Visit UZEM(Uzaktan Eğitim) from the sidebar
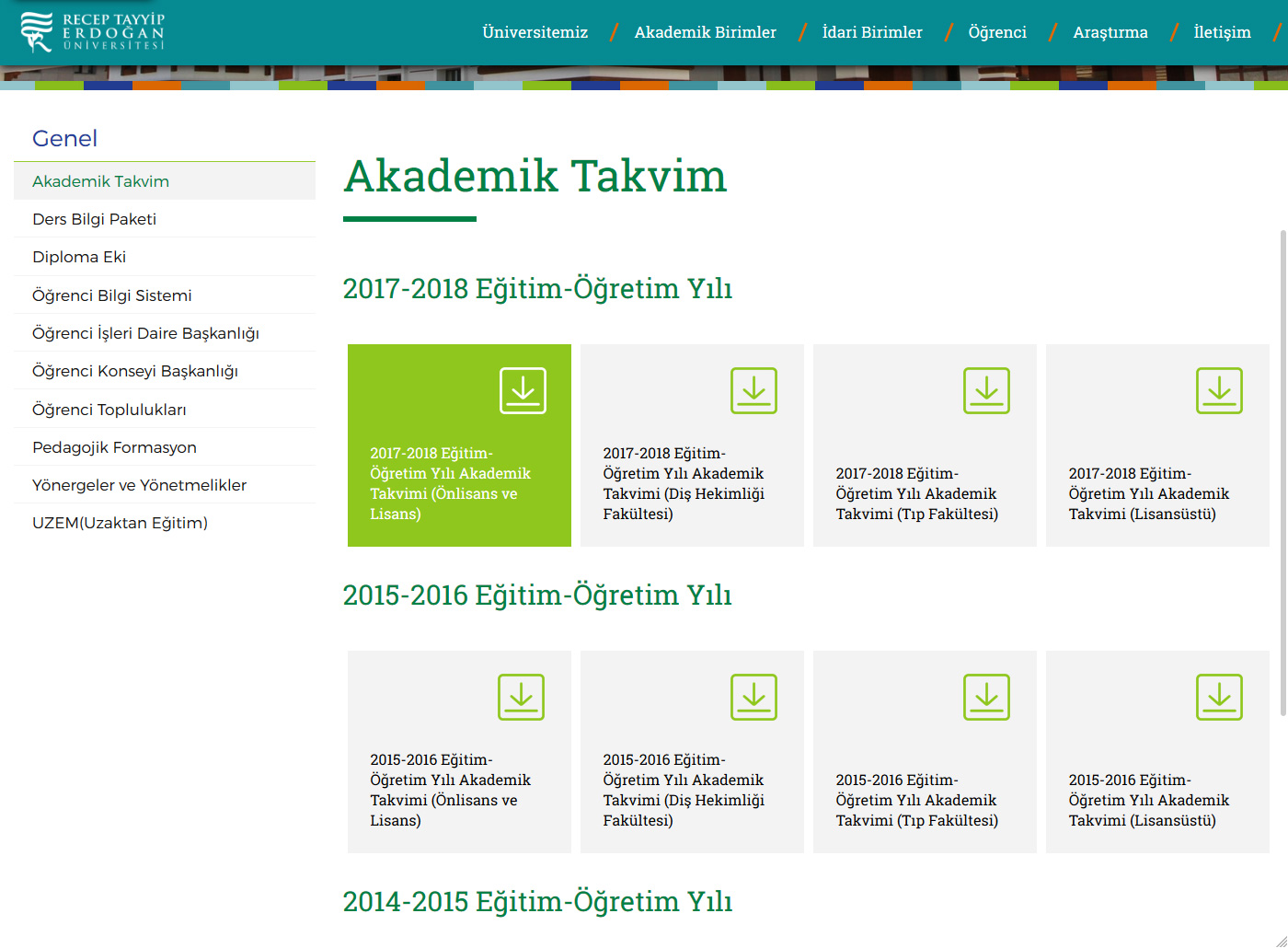 121,523
